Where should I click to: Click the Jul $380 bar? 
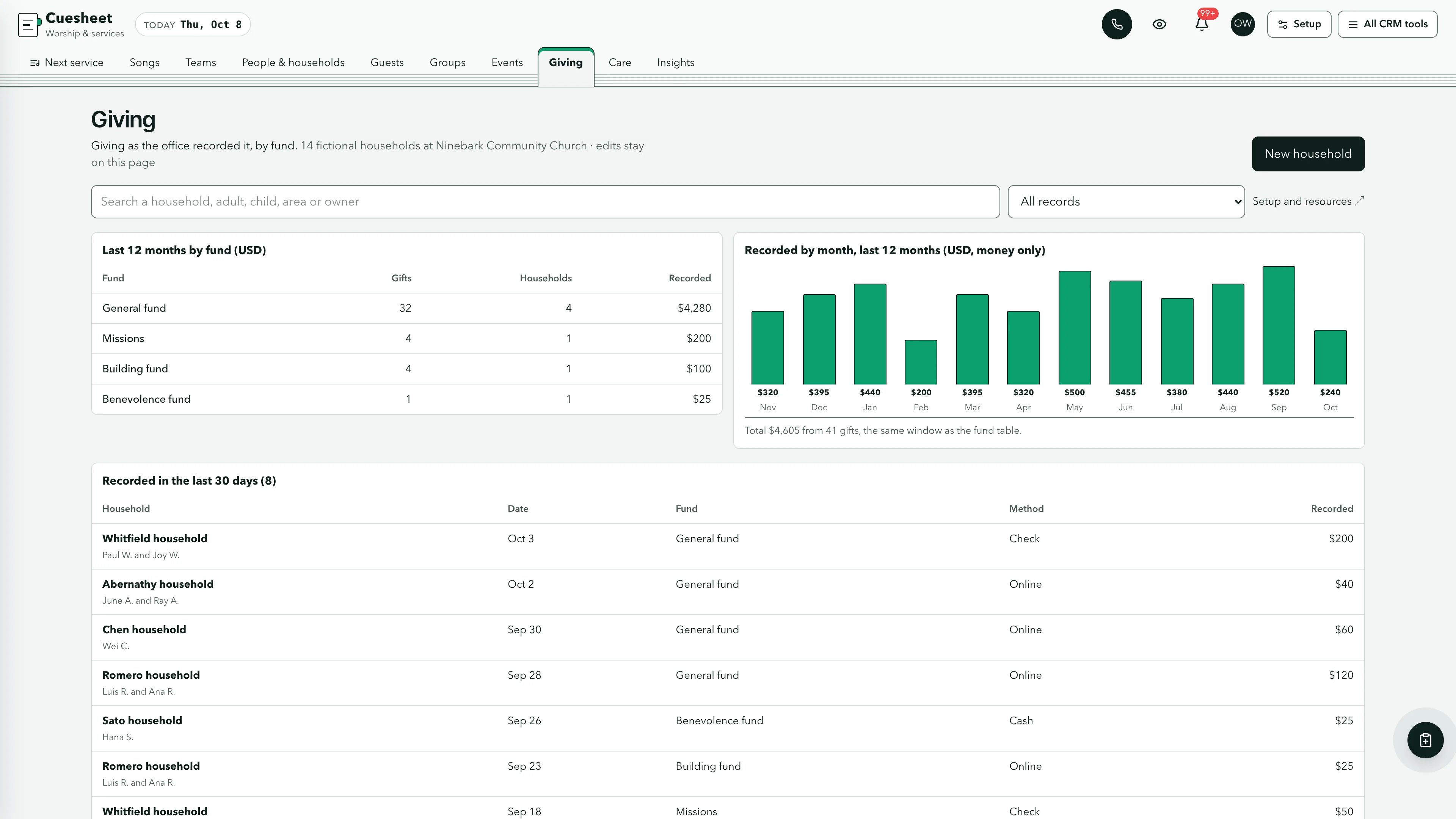pyautogui.click(x=1177, y=341)
